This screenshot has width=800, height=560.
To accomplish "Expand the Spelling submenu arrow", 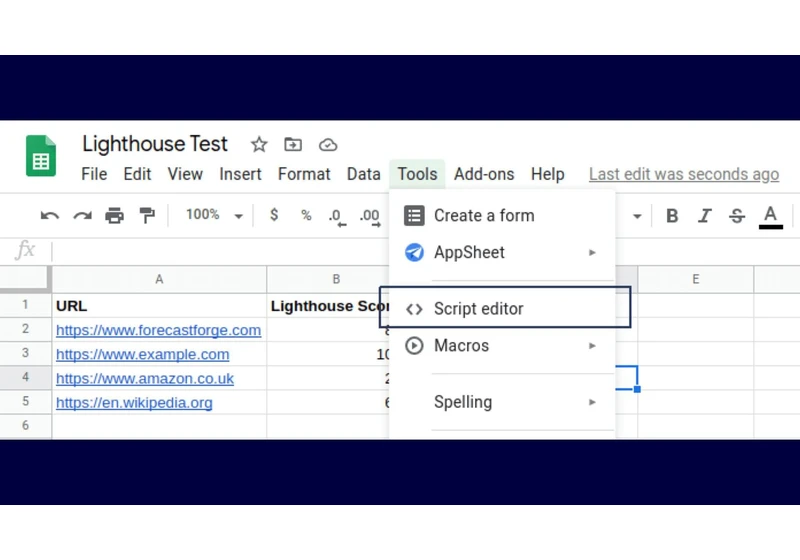I will [x=592, y=402].
